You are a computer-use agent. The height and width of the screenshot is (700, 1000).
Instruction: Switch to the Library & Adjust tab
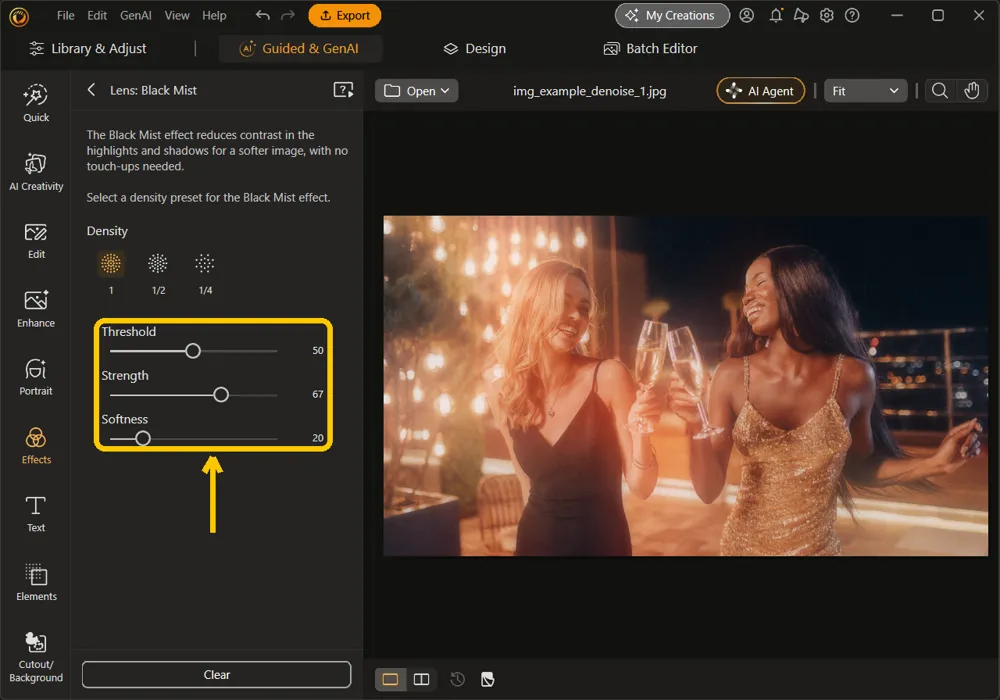(x=88, y=48)
